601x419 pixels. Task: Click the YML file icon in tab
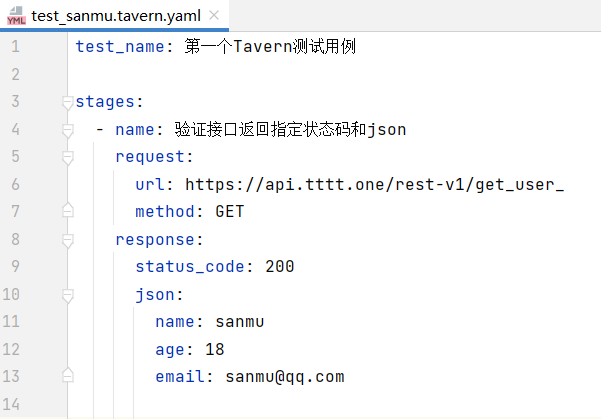pos(16,16)
